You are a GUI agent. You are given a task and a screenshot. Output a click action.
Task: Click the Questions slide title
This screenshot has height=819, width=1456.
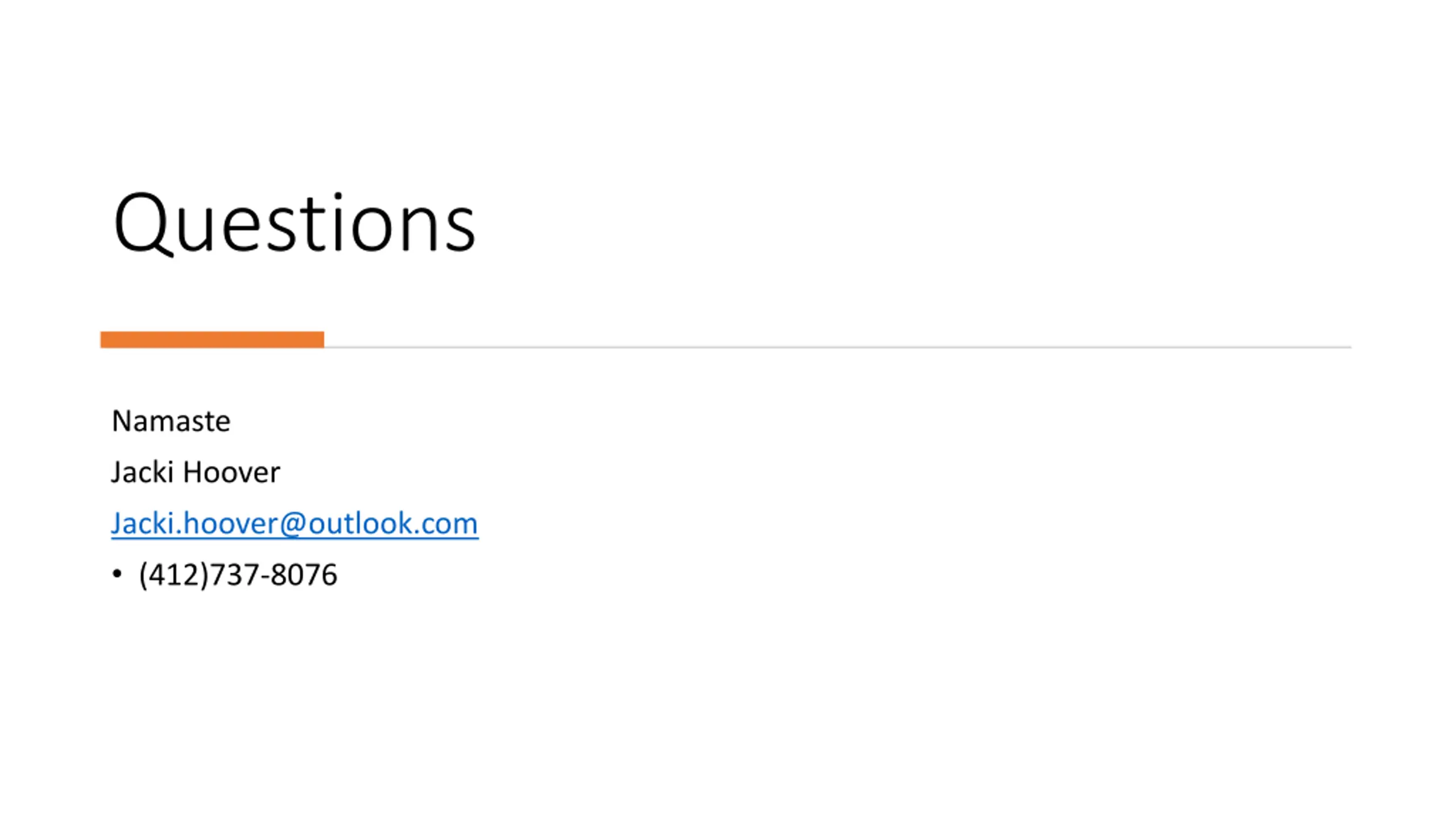click(294, 224)
